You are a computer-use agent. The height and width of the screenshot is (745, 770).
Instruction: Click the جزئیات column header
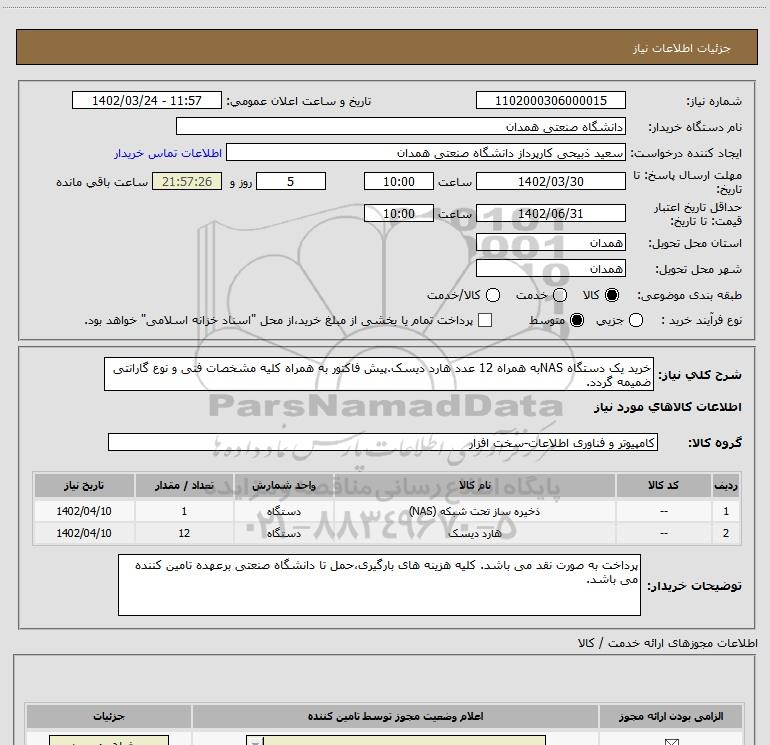click(x=109, y=717)
